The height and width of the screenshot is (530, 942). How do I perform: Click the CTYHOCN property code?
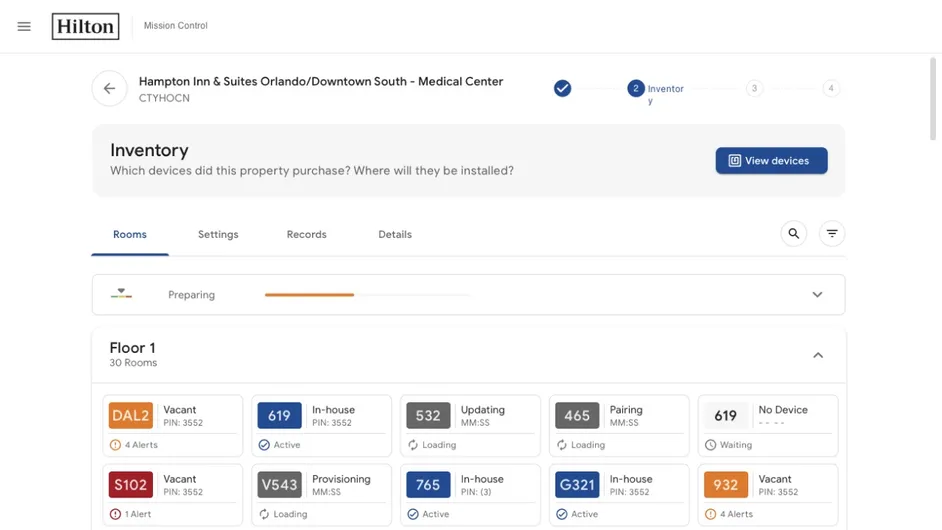164,98
